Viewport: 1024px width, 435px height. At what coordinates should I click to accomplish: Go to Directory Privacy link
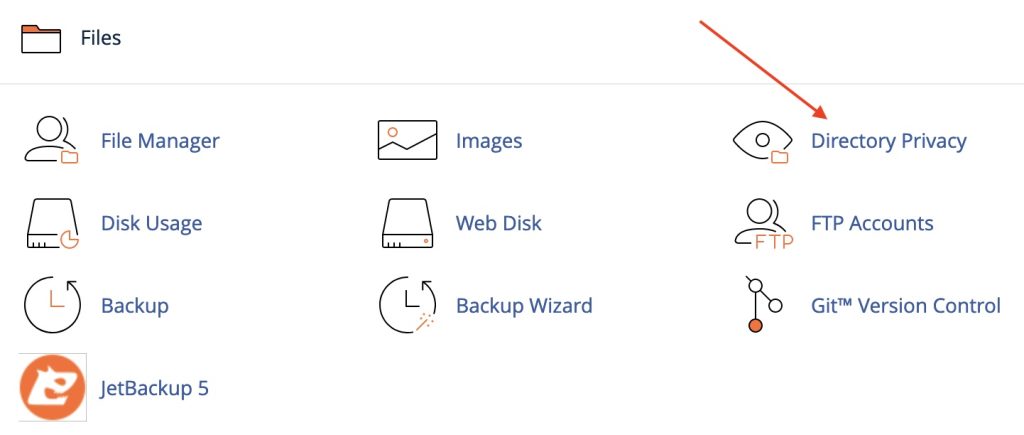coord(888,141)
